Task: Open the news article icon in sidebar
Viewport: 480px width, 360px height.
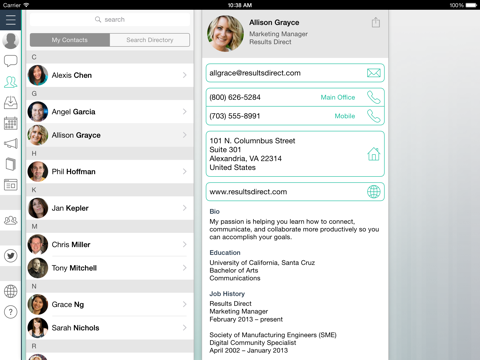Action: pos(11,185)
